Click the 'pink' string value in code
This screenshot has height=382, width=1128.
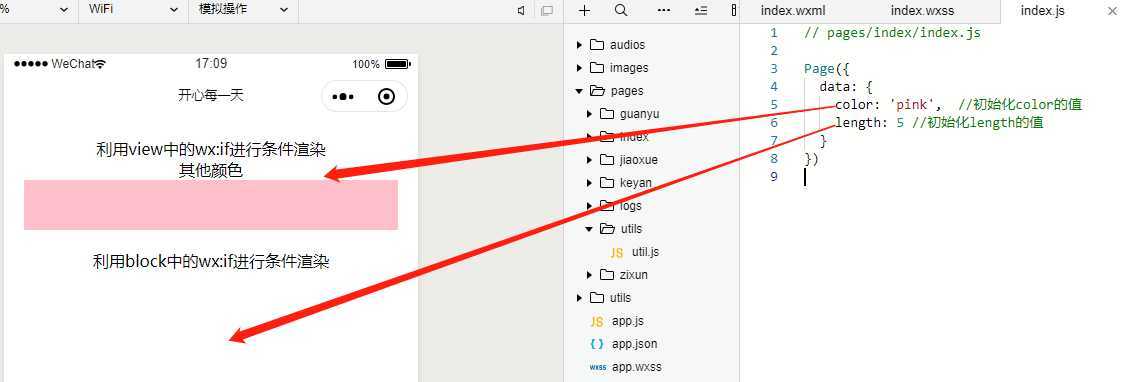tap(912, 104)
